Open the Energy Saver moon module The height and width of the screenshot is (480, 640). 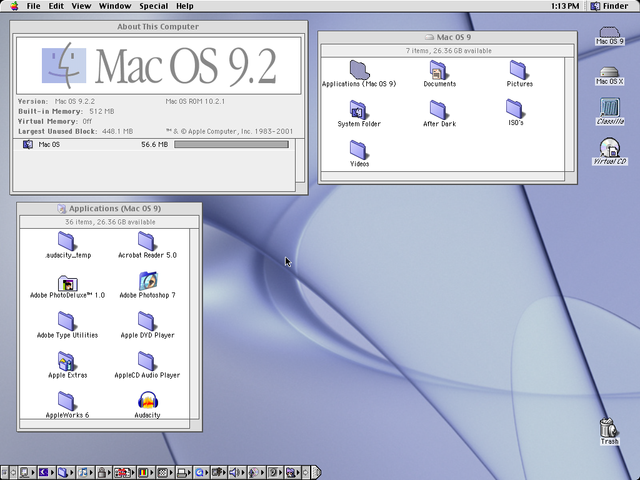(x=46, y=472)
